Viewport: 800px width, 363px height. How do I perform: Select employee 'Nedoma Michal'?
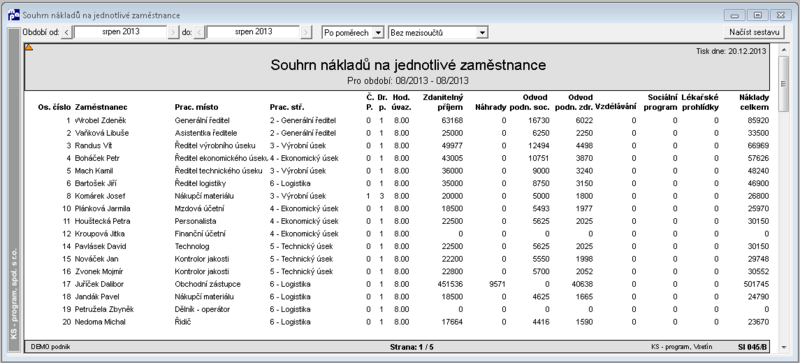coord(100,322)
